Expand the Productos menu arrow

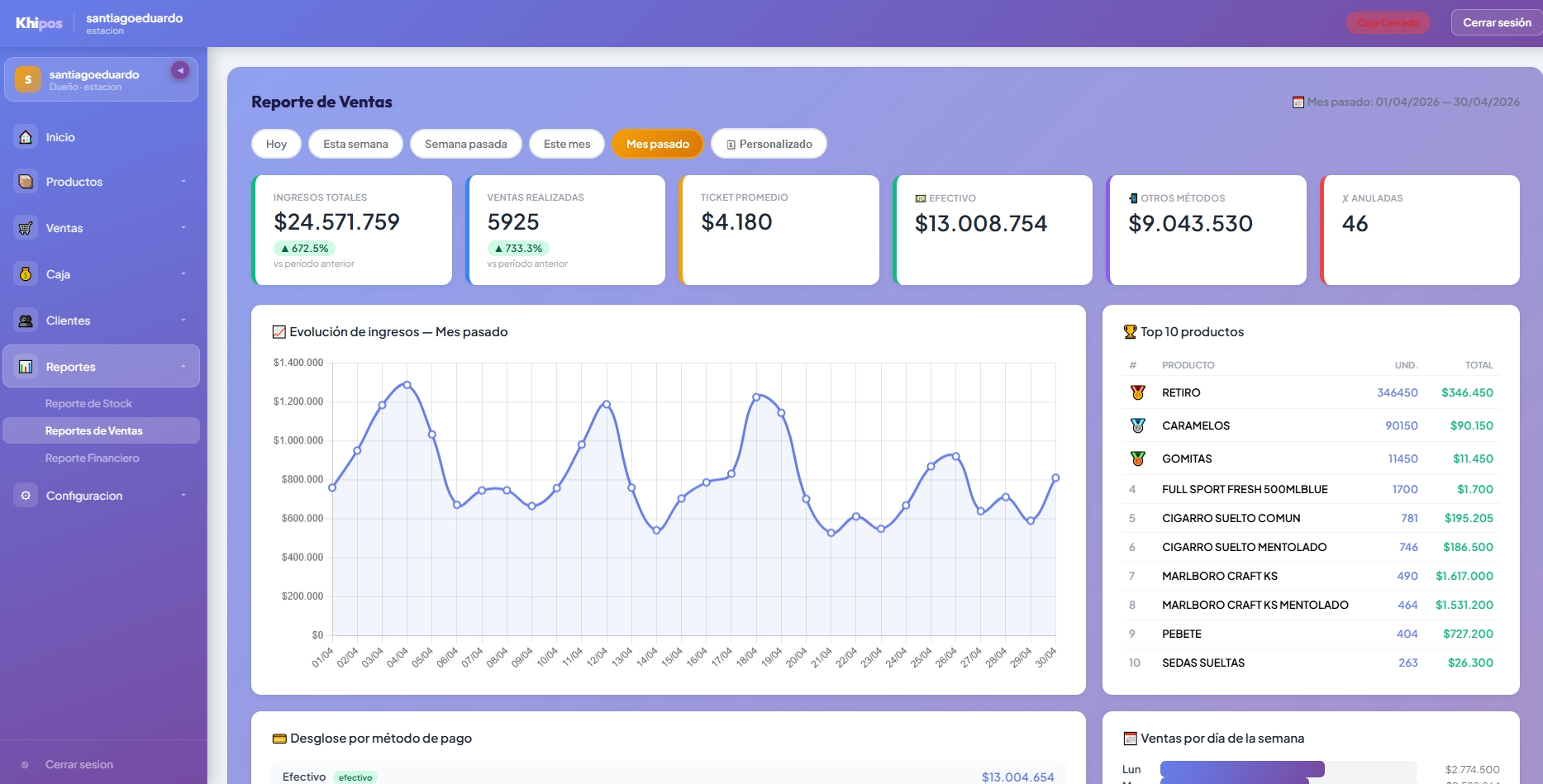tap(183, 182)
